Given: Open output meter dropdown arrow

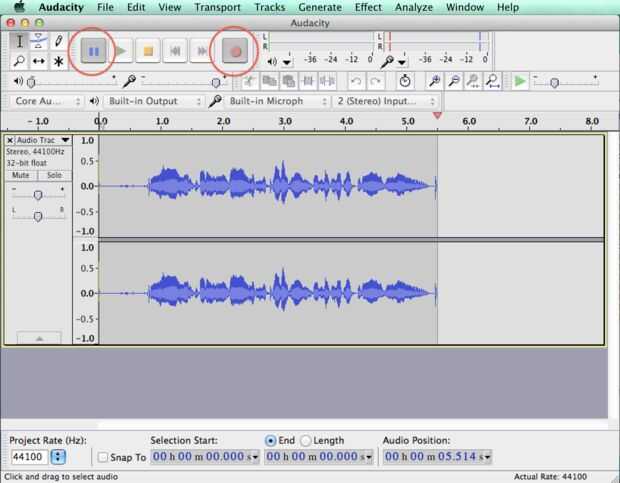Looking at the screenshot, I should [287, 62].
